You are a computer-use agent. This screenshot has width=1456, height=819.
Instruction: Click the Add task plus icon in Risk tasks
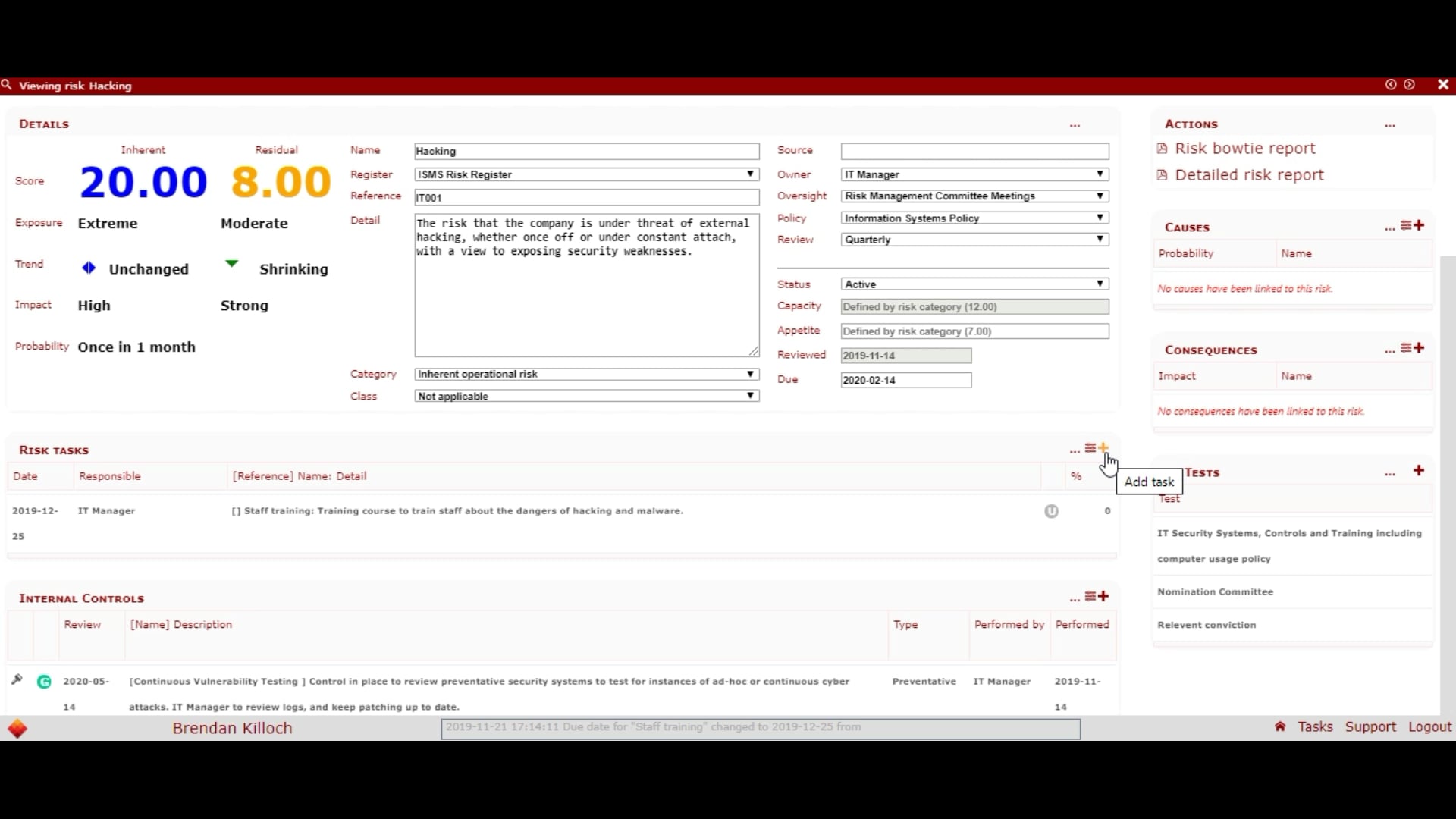[x=1104, y=448]
